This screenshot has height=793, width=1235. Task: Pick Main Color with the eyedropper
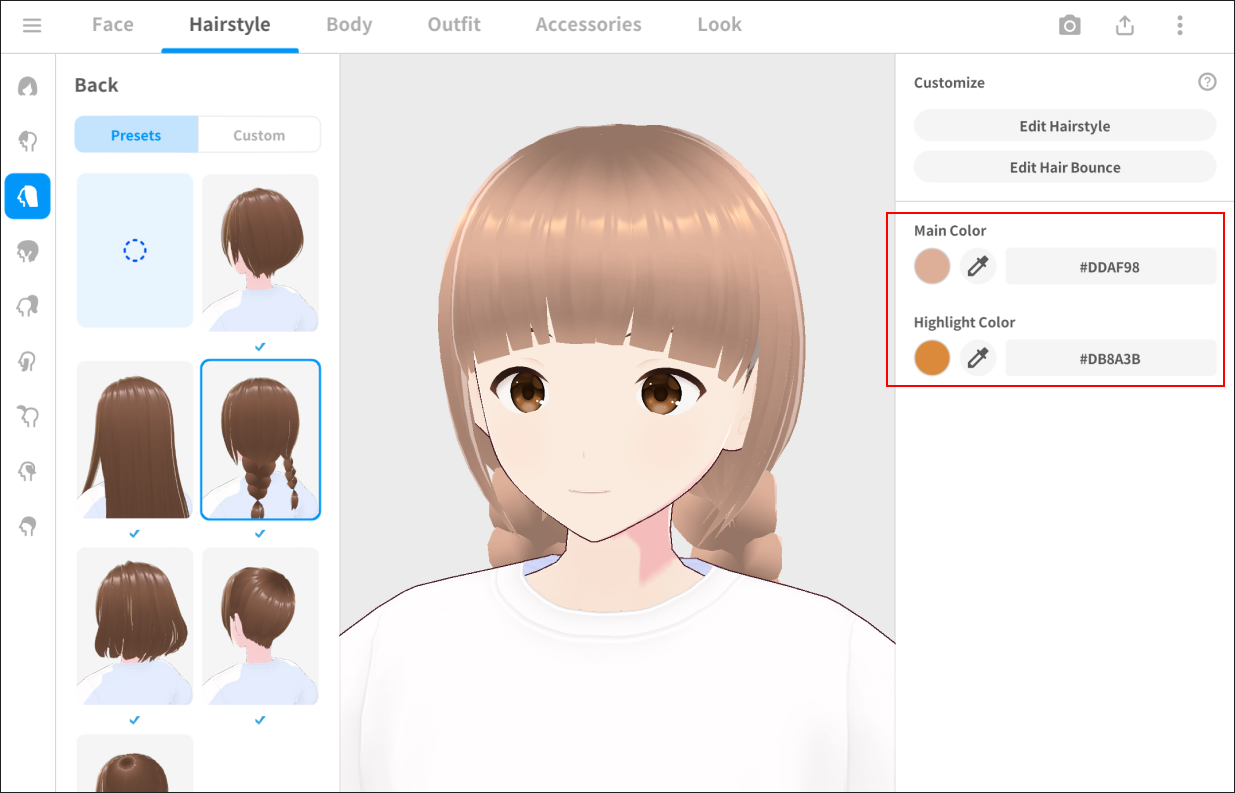(x=978, y=267)
